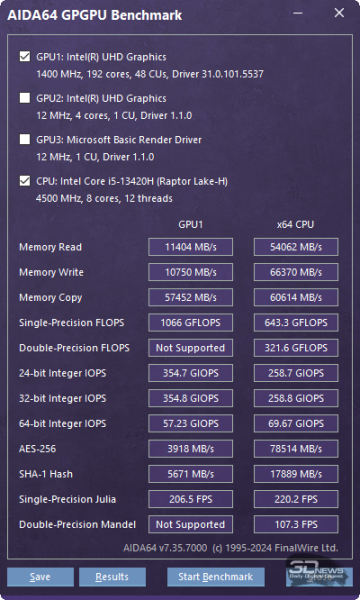Click the Save button
This screenshot has width=360, height=600.
[x=40, y=577]
